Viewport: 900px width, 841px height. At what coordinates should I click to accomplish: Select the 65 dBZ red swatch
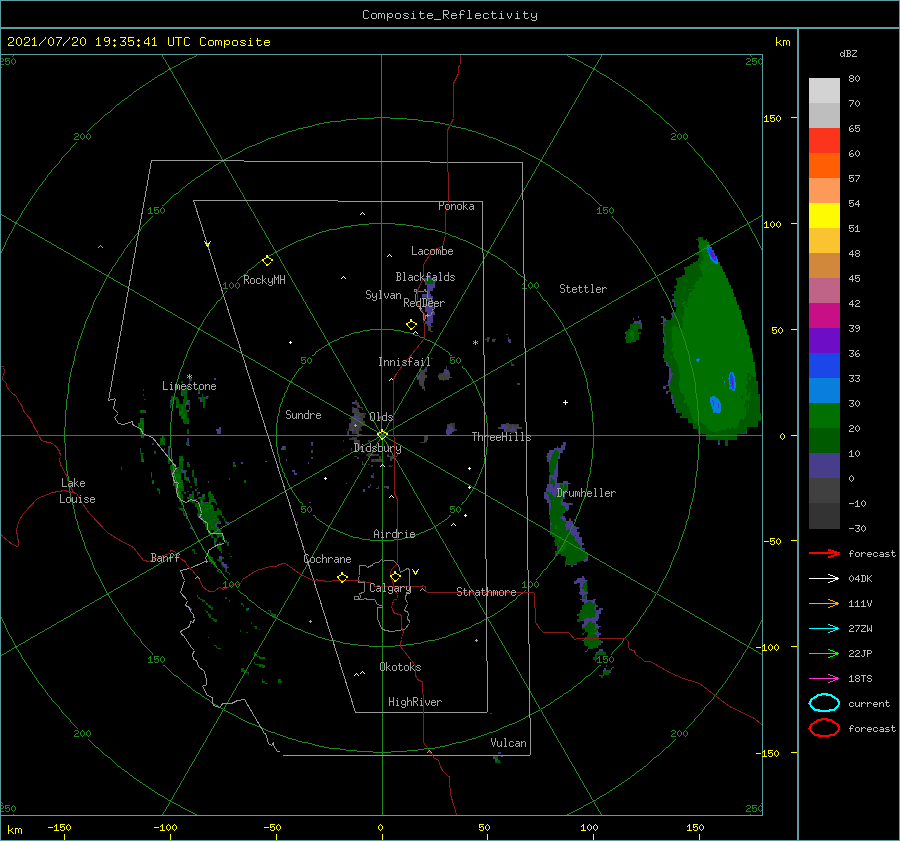point(824,141)
